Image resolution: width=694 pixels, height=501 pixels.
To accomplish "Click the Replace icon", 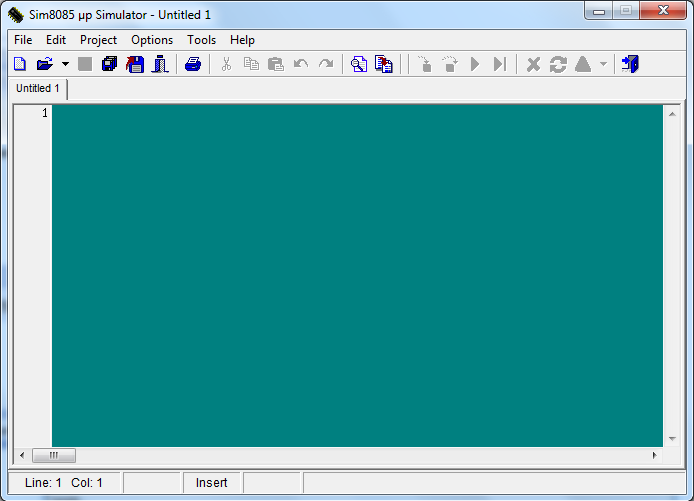I will click(384, 64).
